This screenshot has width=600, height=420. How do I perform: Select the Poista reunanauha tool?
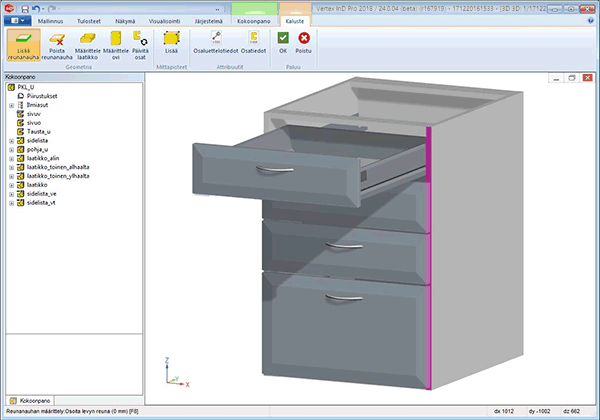(x=56, y=43)
